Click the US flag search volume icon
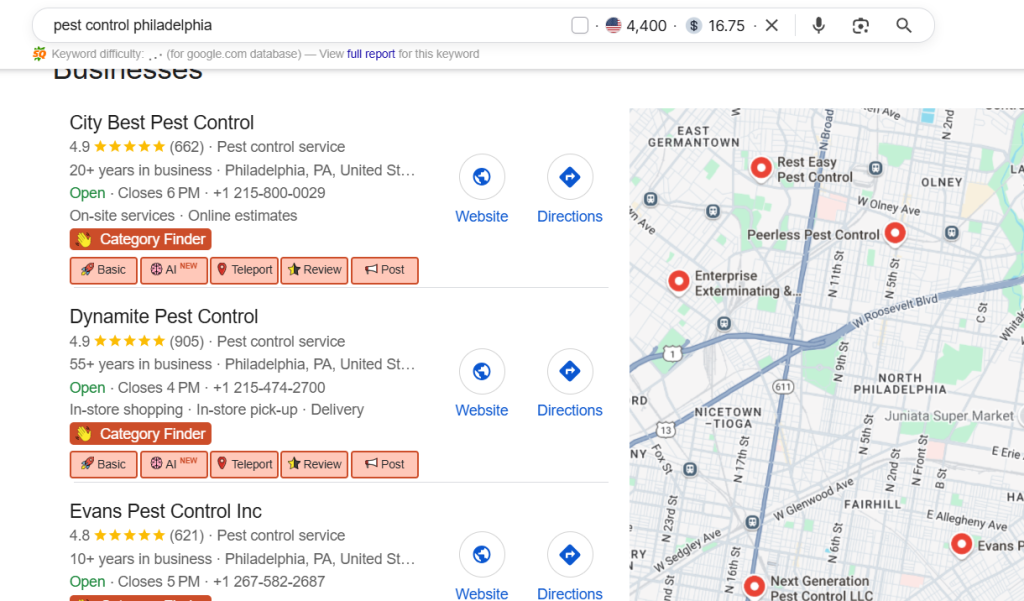 [613, 25]
